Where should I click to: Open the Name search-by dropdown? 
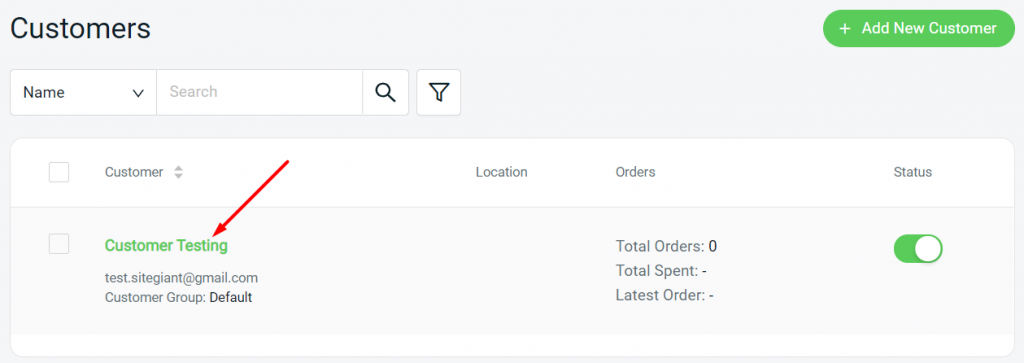[84, 93]
